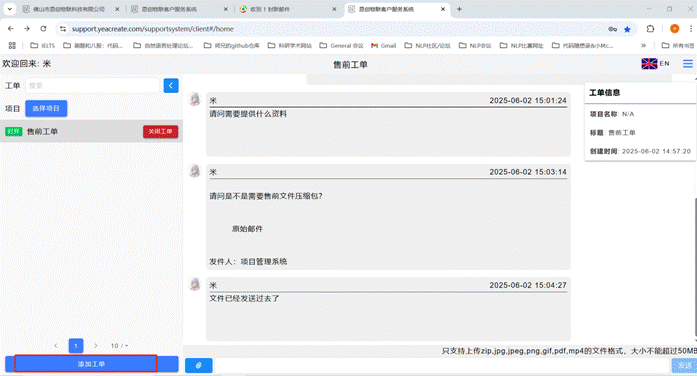Click the avatar beside the 15:01:24 message
The image size is (697, 376).
[195, 99]
